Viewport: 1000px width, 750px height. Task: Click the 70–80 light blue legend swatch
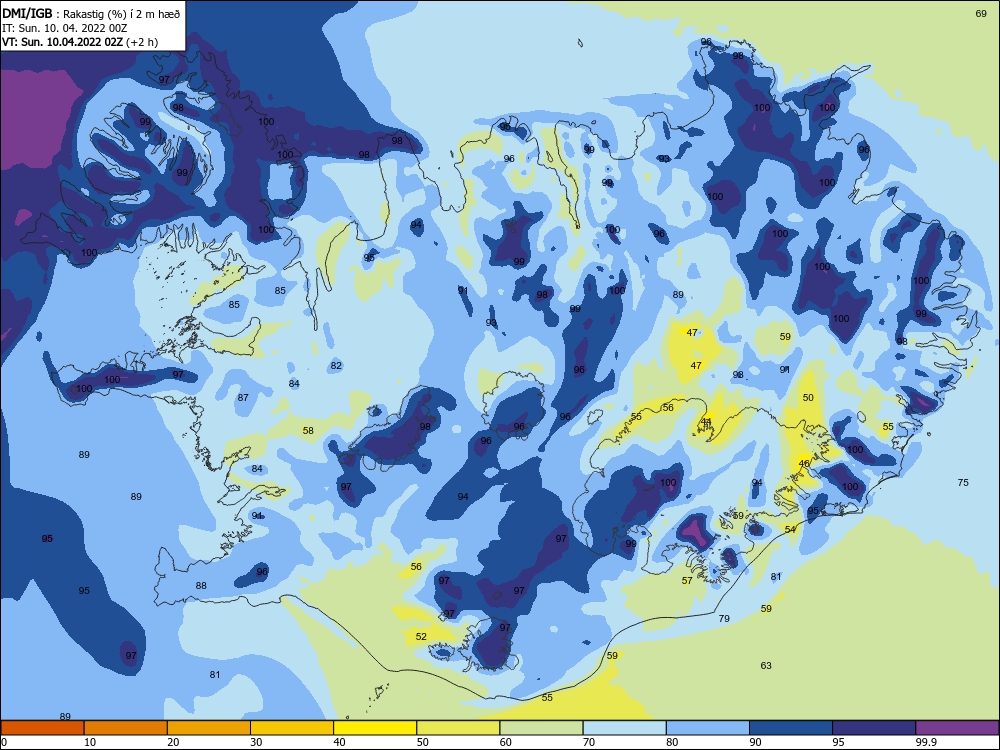click(x=624, y=728)
